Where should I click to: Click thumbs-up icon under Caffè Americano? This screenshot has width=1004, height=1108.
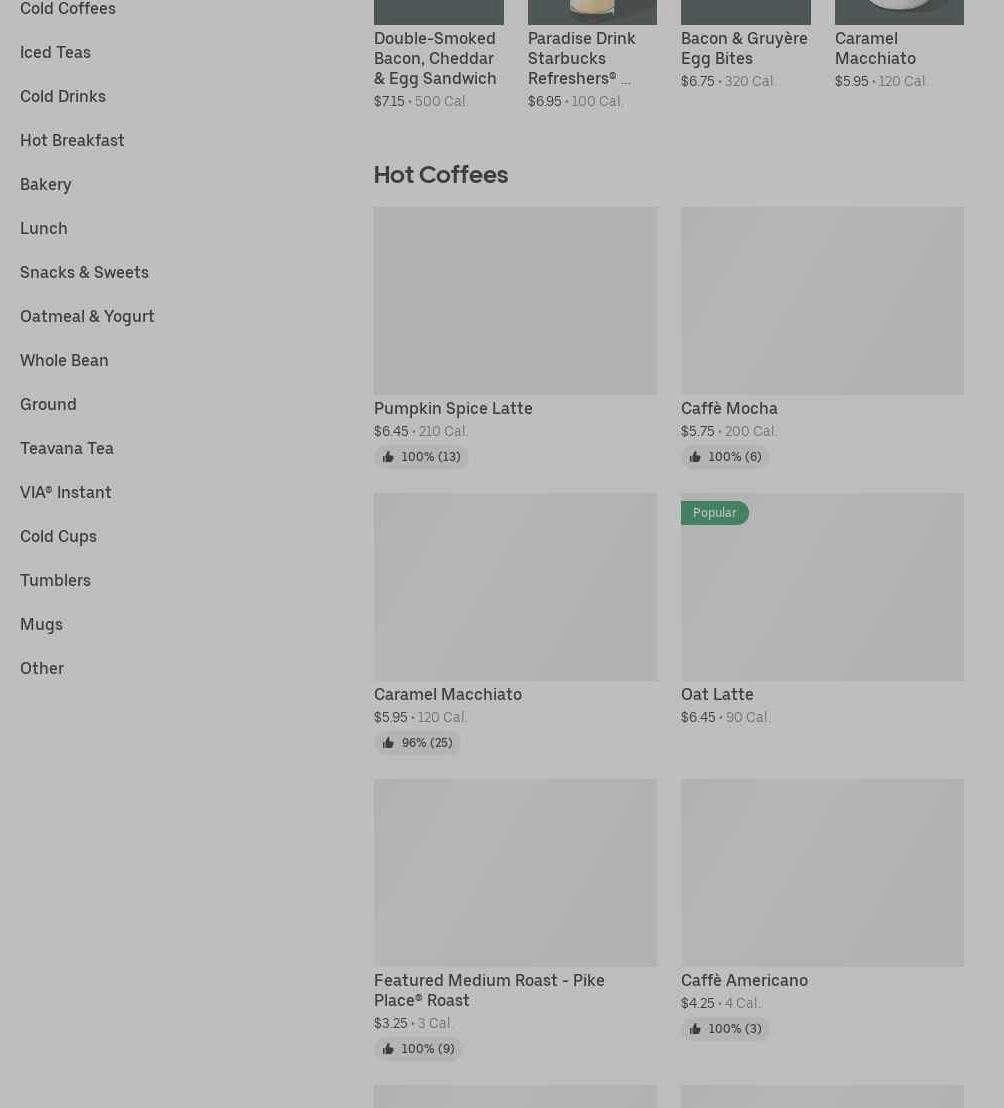pos(695,1029)
